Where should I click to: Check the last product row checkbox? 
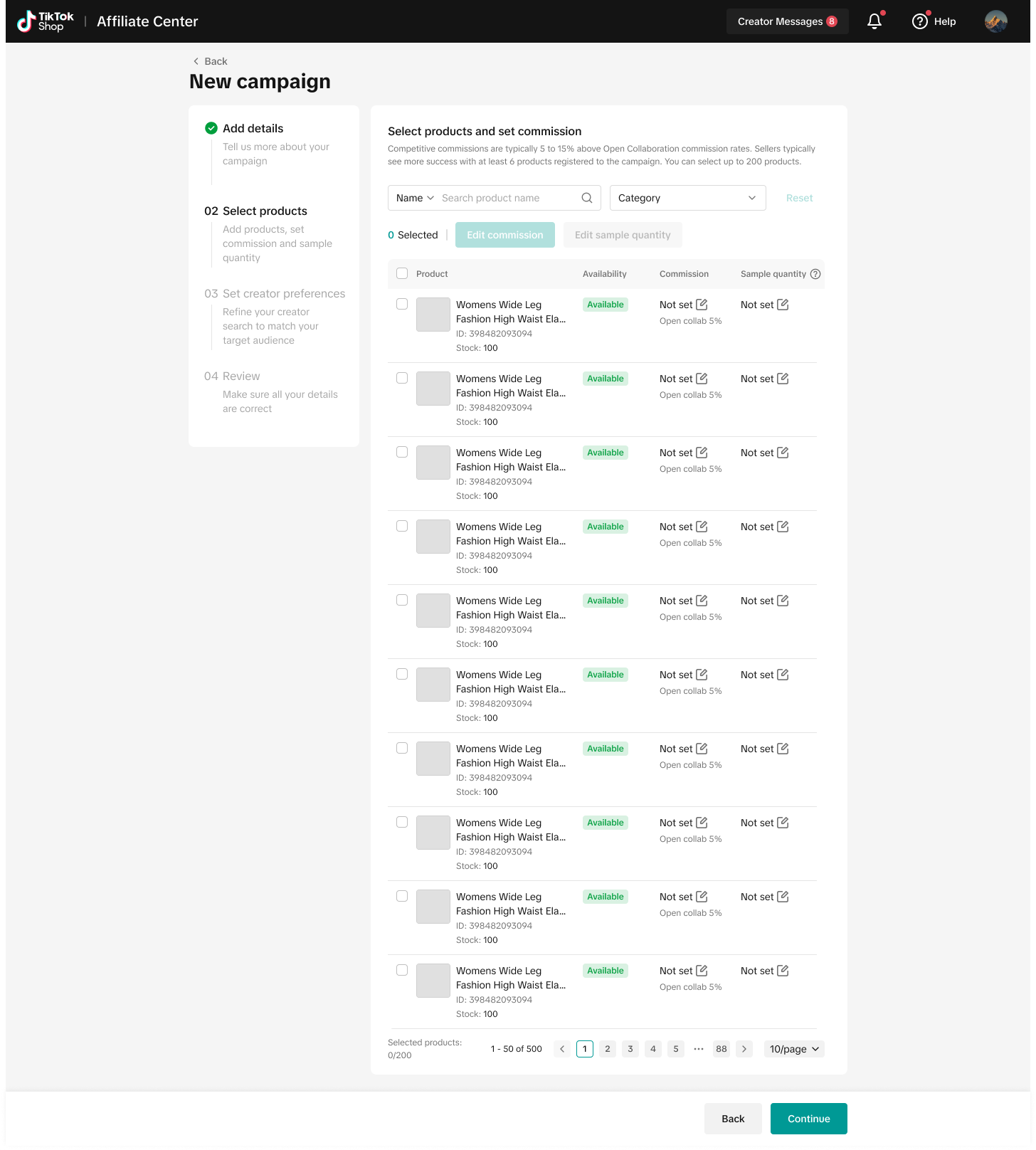(x=402, y=971)
